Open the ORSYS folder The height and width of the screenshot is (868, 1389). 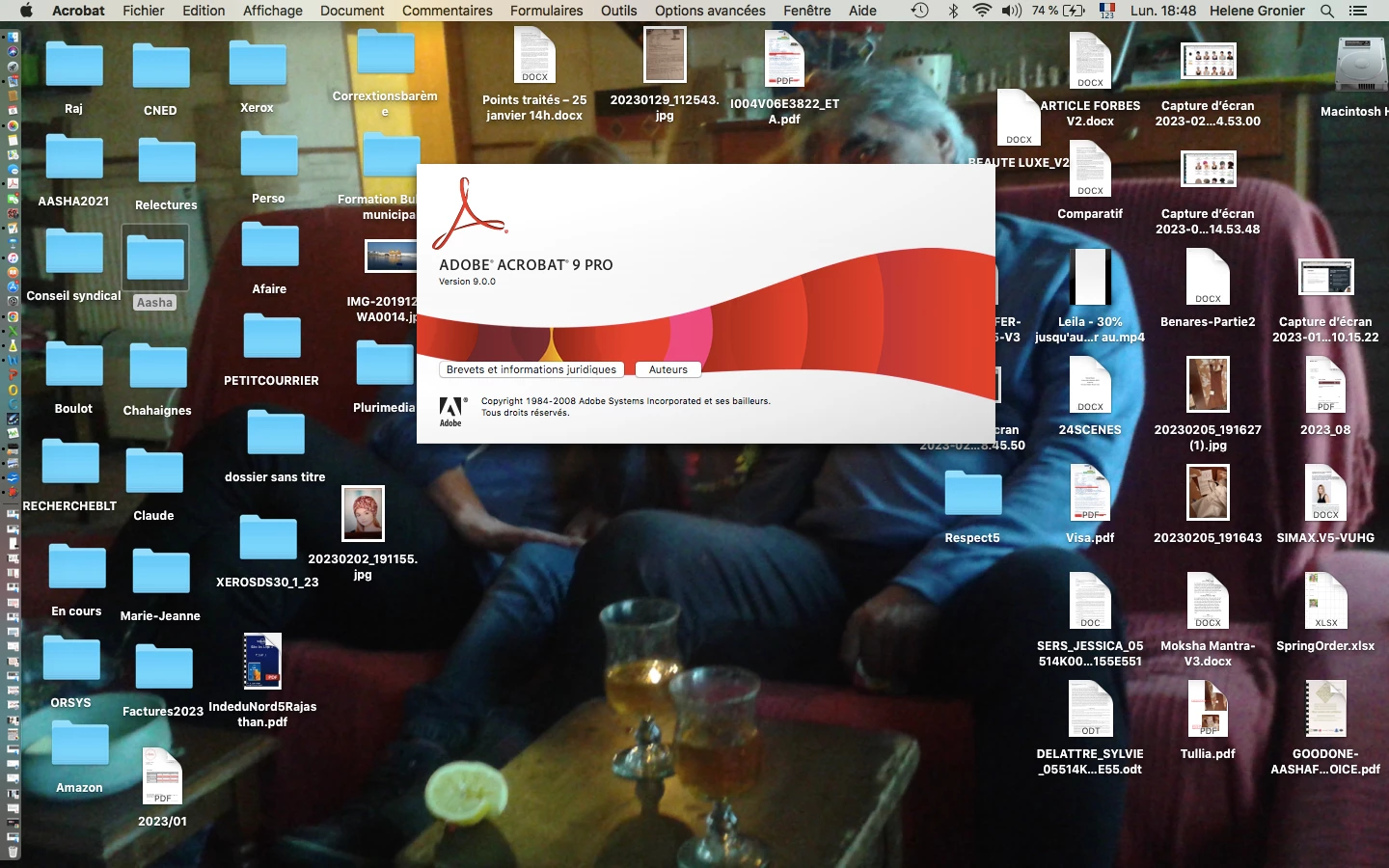point(71,659)
